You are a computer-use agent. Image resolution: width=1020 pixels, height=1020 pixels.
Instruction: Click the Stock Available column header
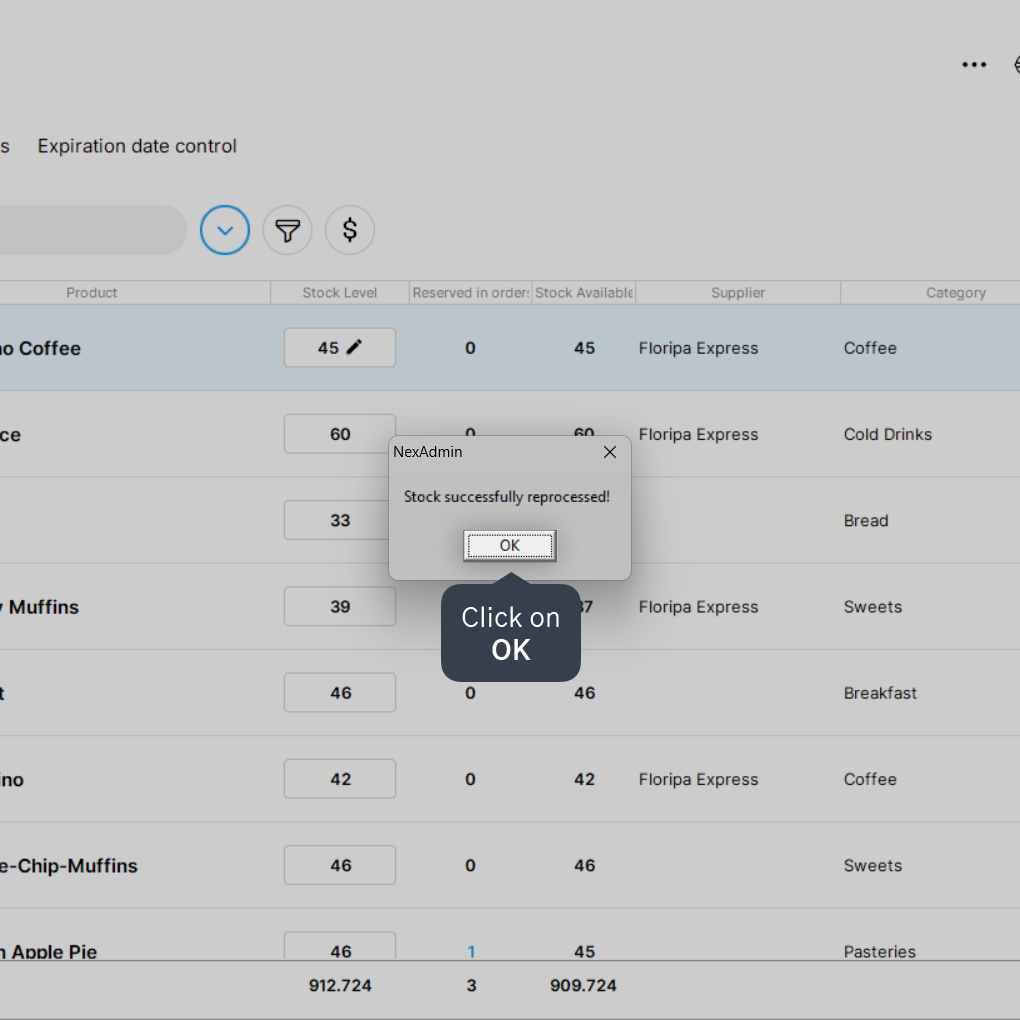pos(584,293)
